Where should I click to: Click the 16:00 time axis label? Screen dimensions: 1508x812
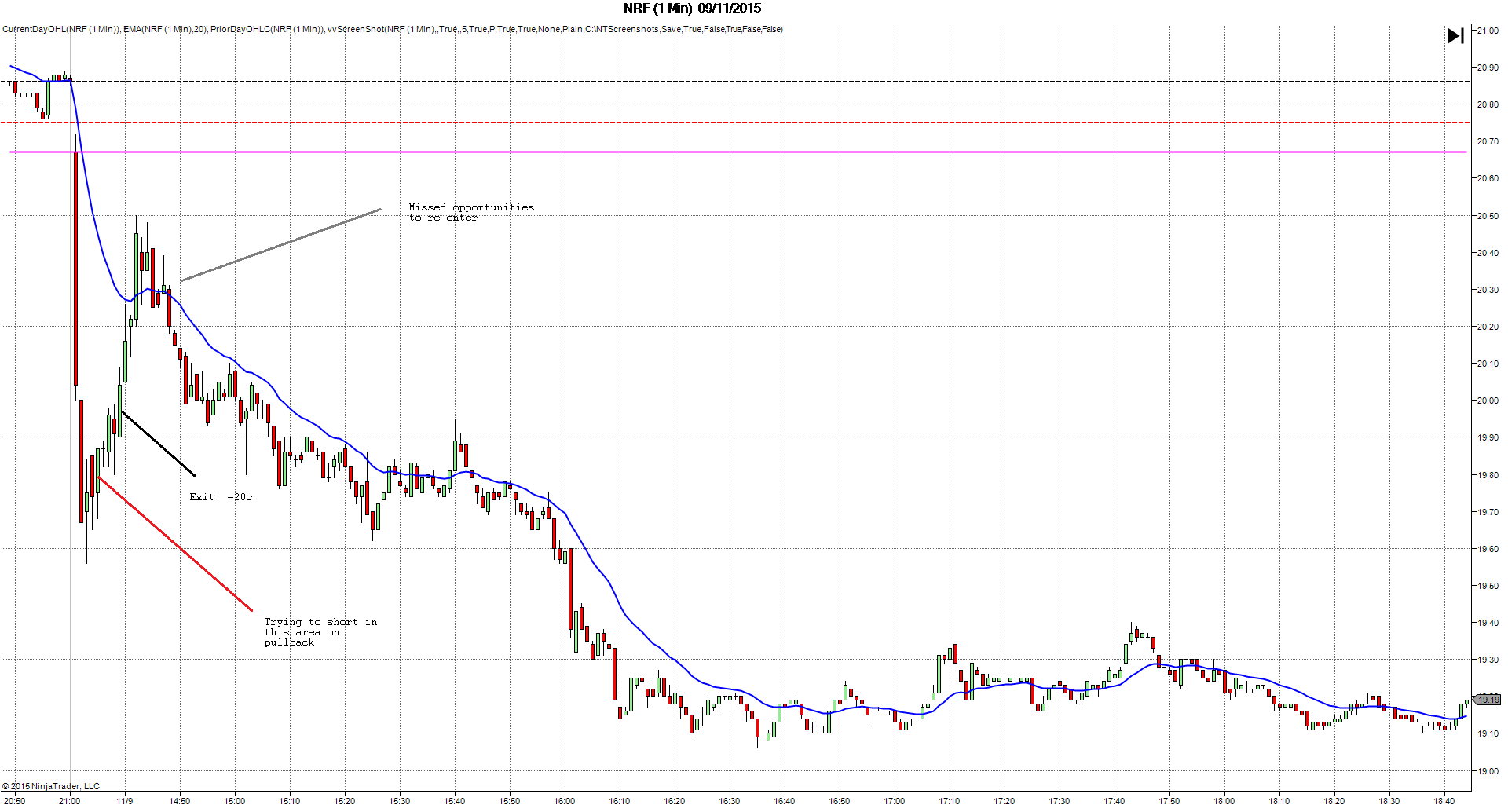(564, 801)
